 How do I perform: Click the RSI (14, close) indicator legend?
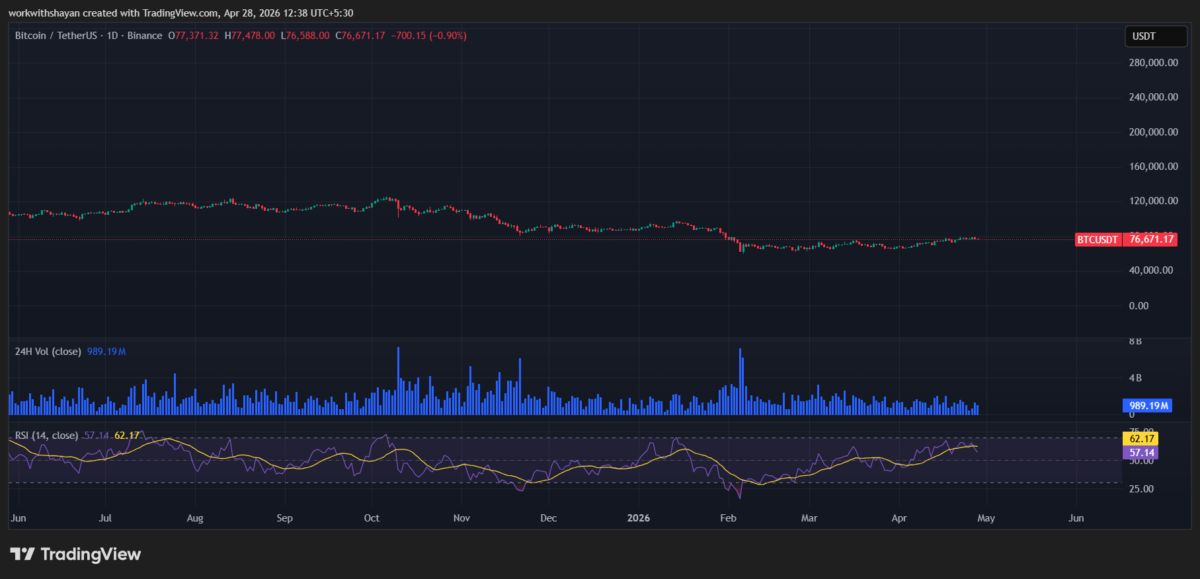pos(46,435)
